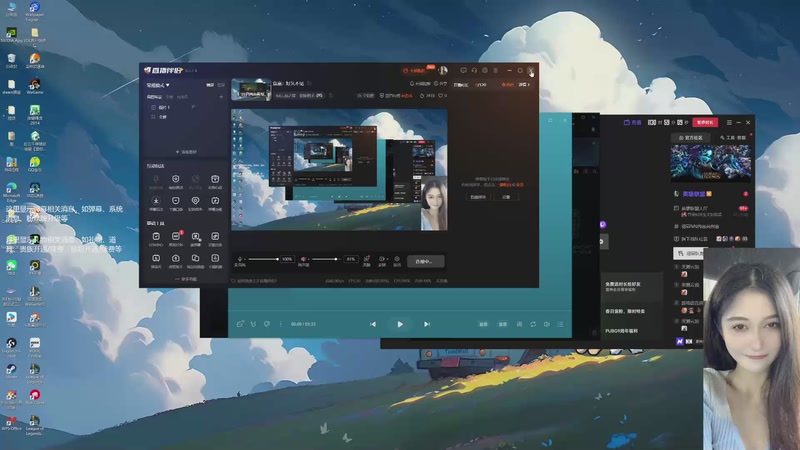Click the location-pin icon in interactive tools grid
The width and height of the screenshot is (800, 450).
pos(195,201)
